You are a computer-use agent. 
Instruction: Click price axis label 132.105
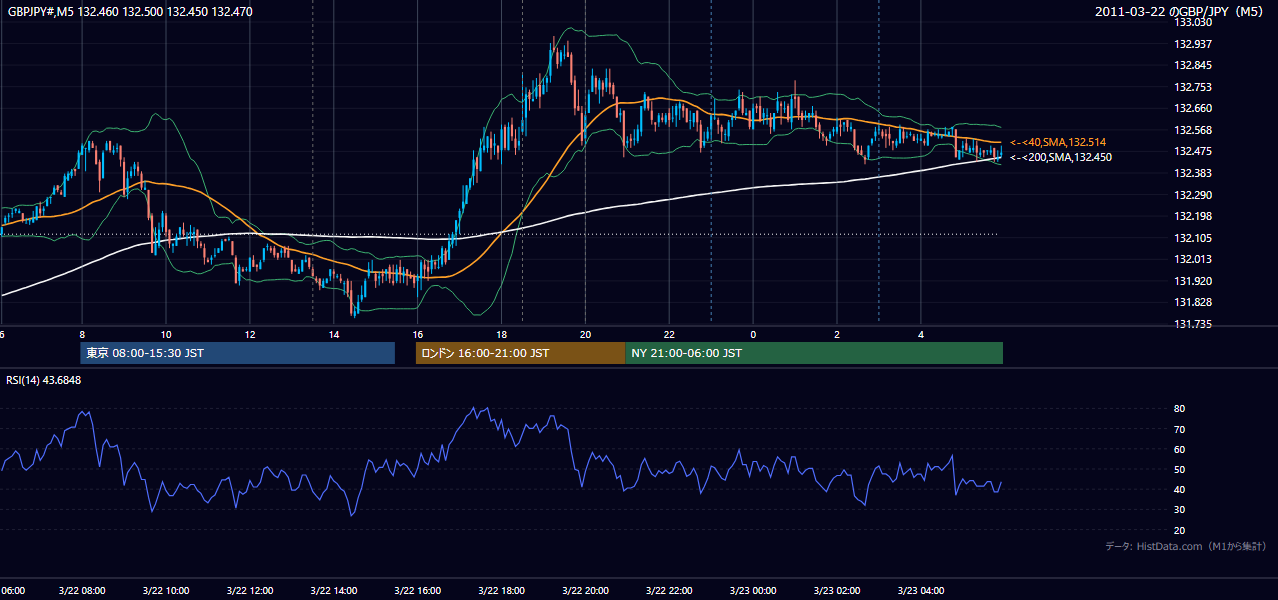1193,239
